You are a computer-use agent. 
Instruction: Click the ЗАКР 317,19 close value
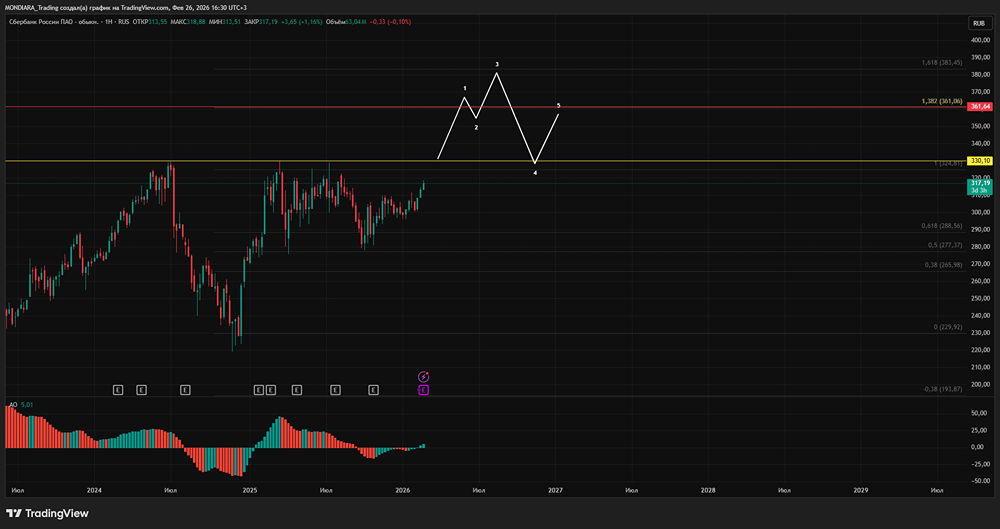(261, 22)
